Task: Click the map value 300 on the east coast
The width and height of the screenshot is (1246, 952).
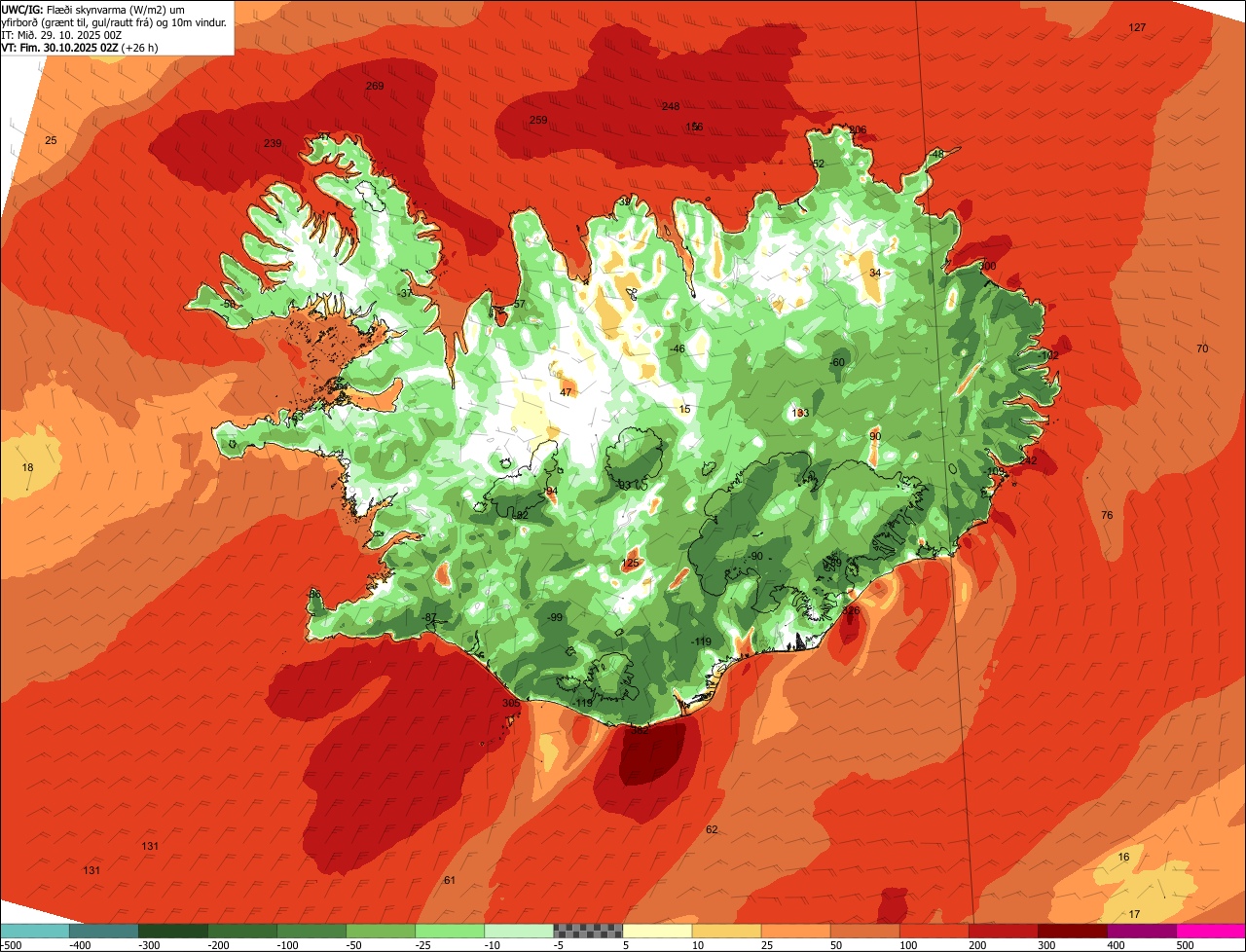Action: pyautogui.click(x=987, y=266)
